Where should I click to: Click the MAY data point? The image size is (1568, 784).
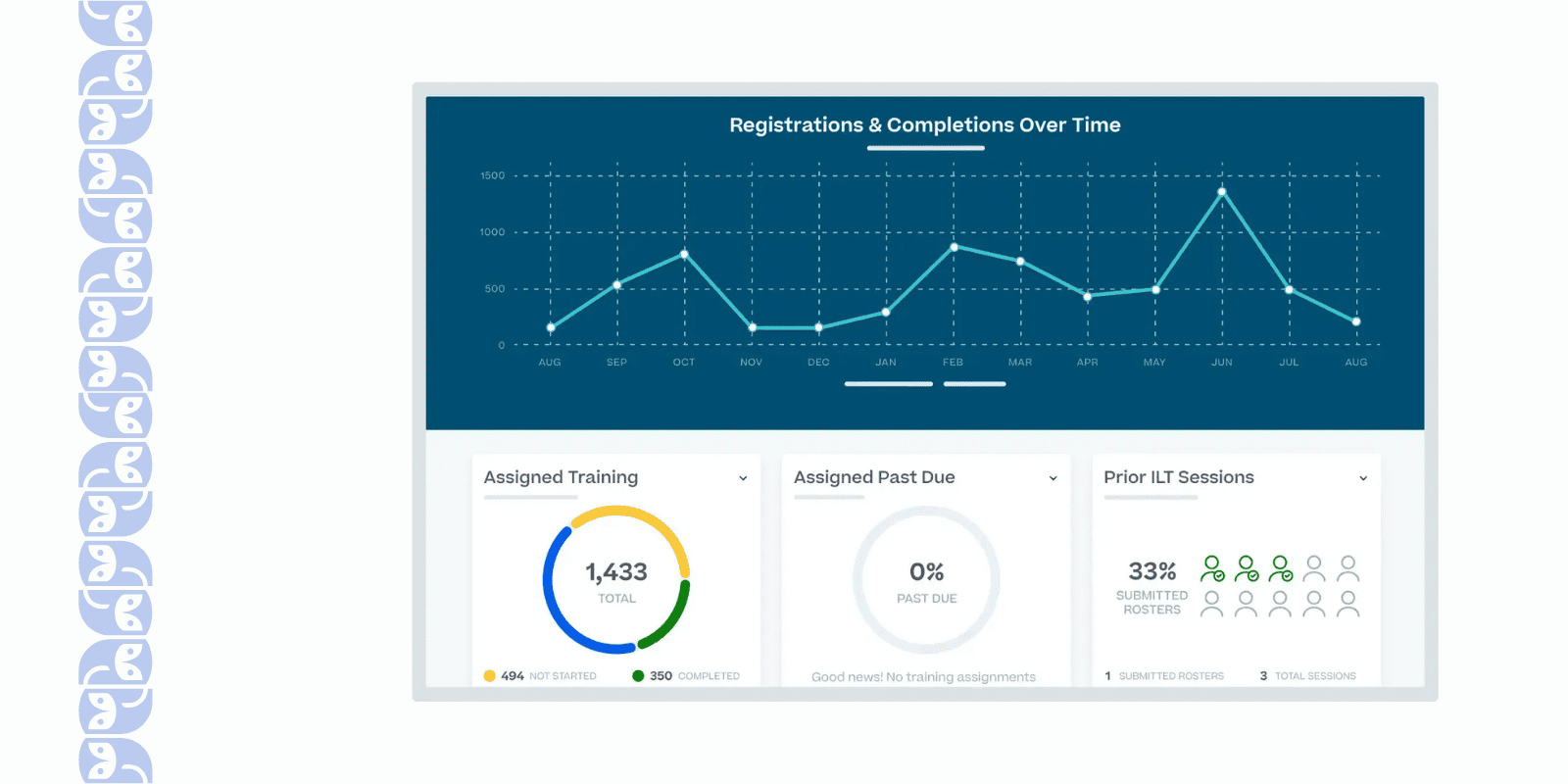1155,289
